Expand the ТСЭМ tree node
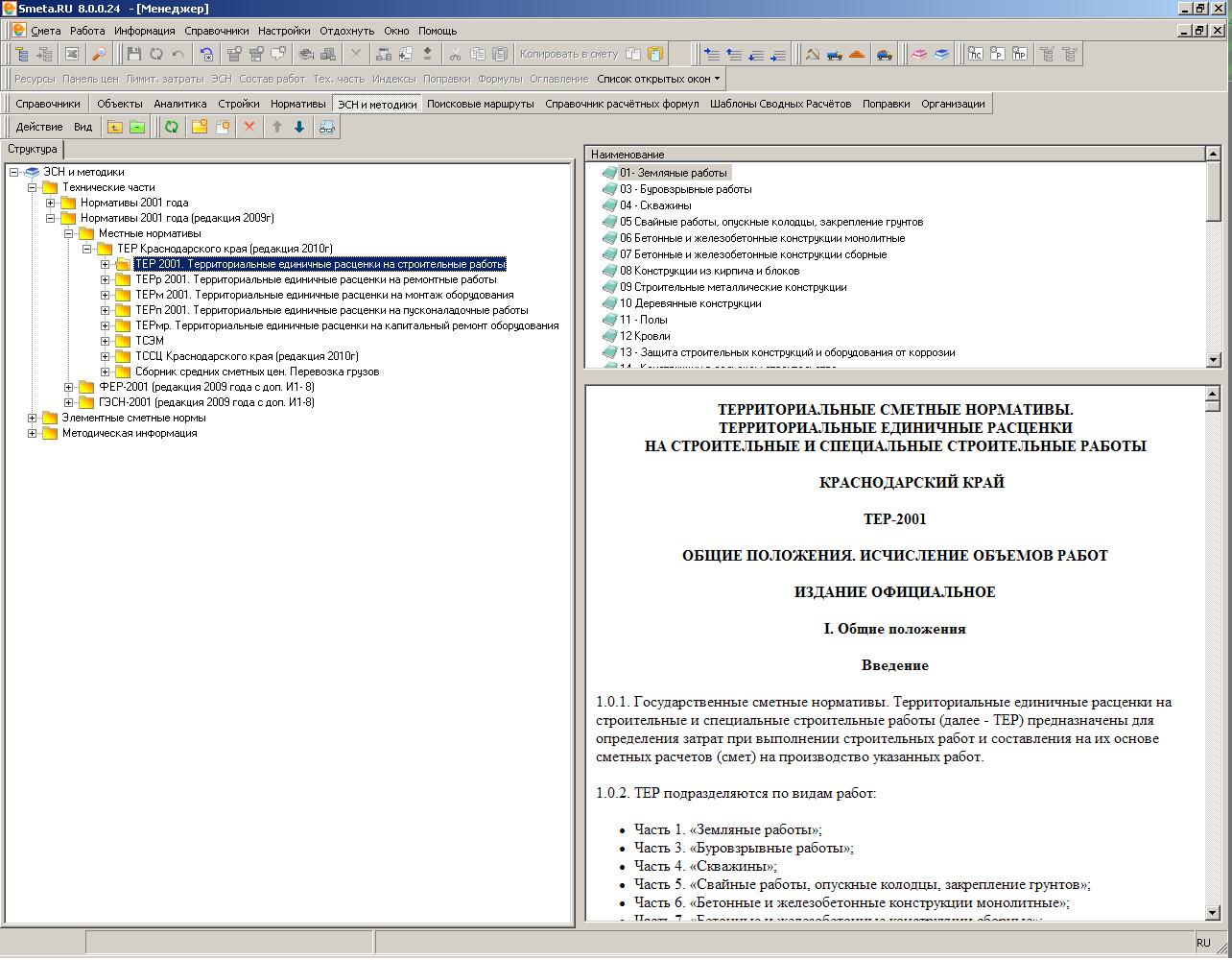The width and height of the screenshot is (1232, 960). point(106,341)
